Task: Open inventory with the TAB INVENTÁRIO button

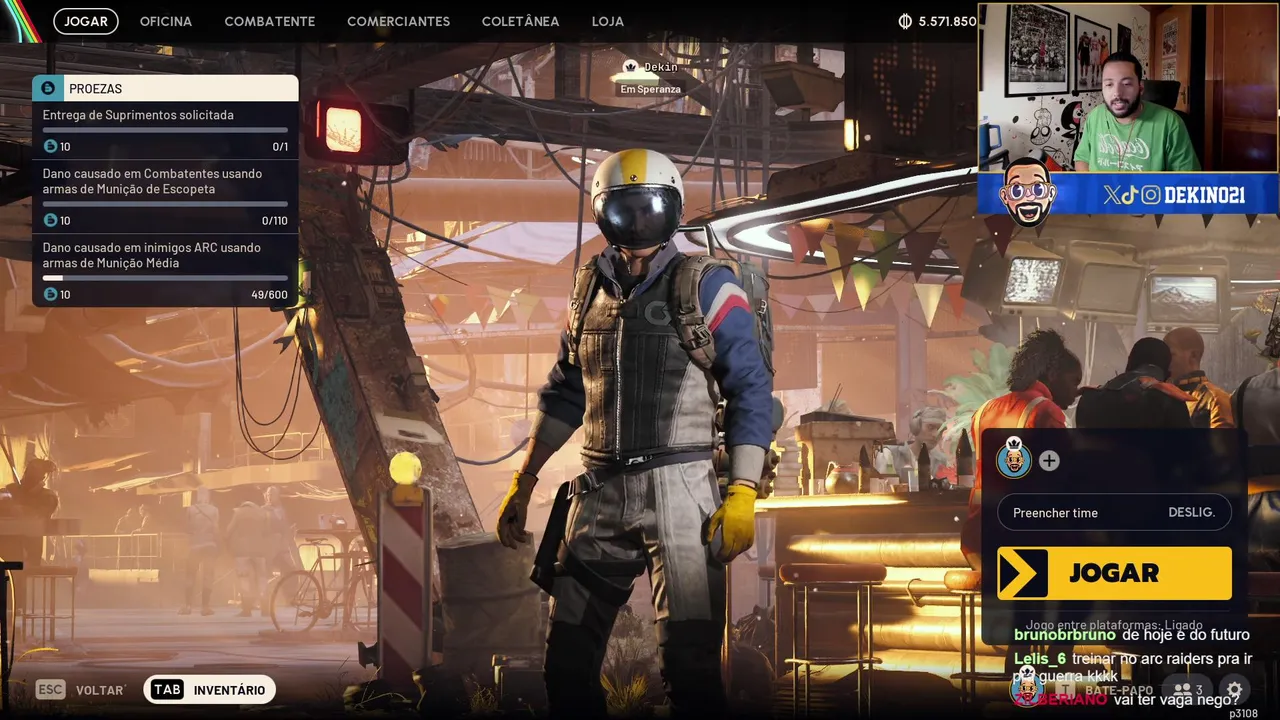Action: [x=209, y=690]
